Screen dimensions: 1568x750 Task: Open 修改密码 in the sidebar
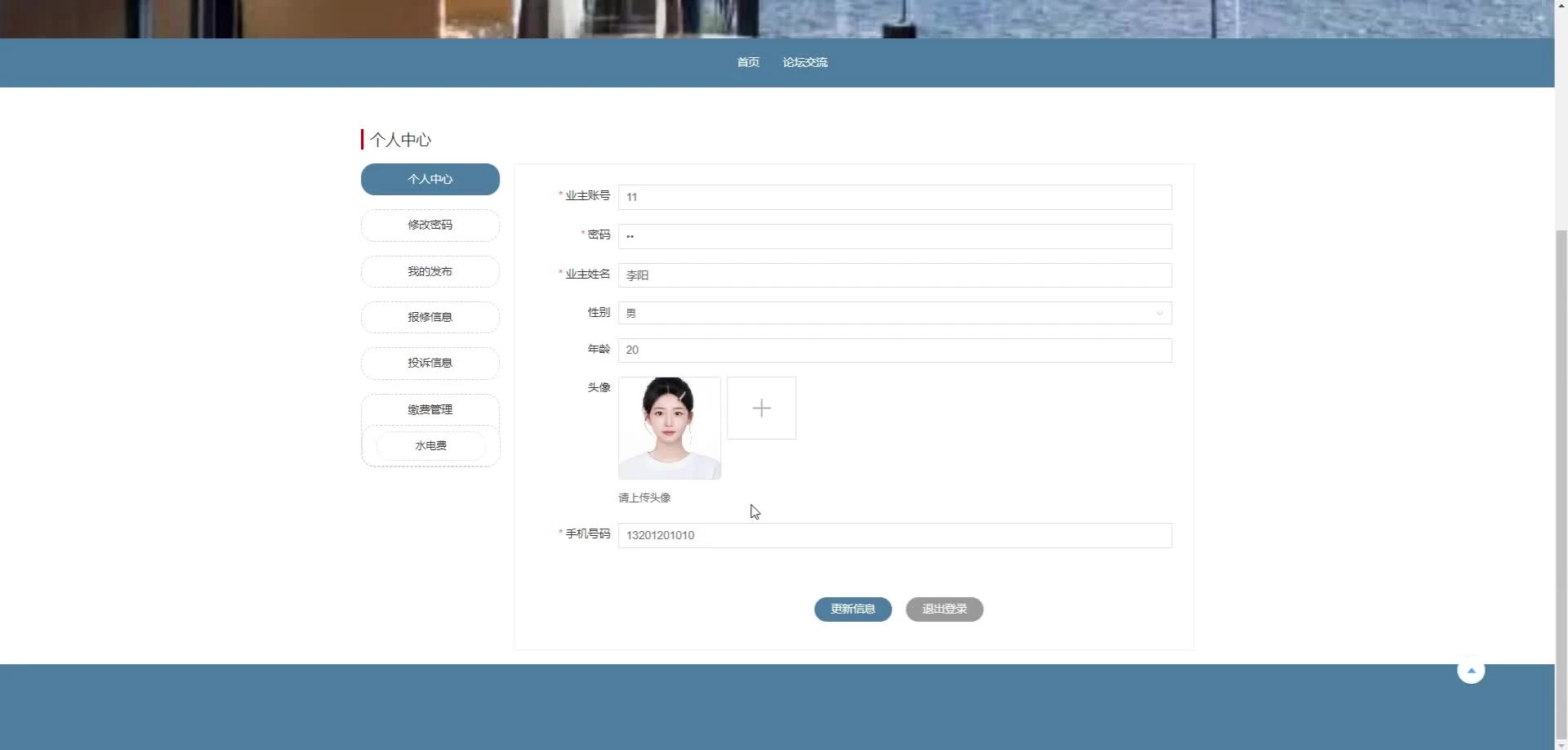[430, 225]
